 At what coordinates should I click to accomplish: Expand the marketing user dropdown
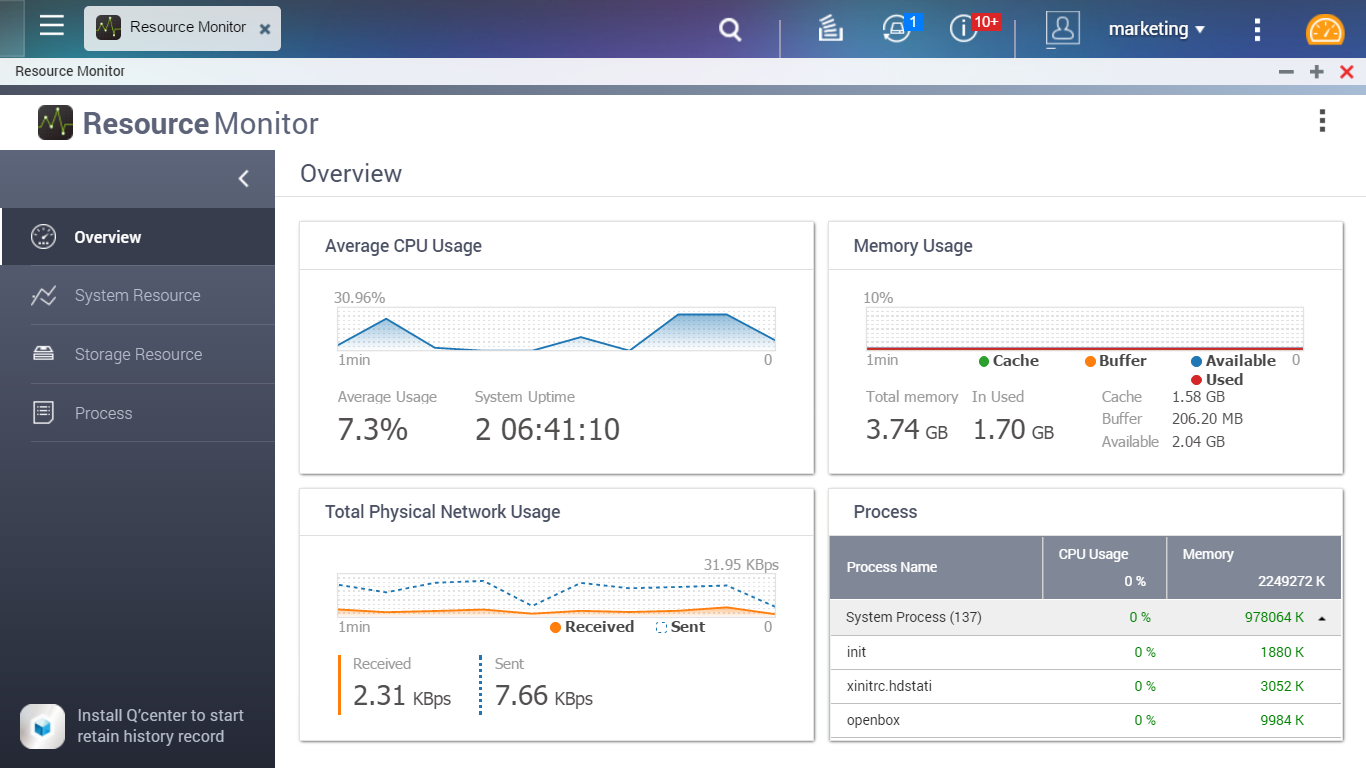pyautogui.click(x=1156, y=30)
